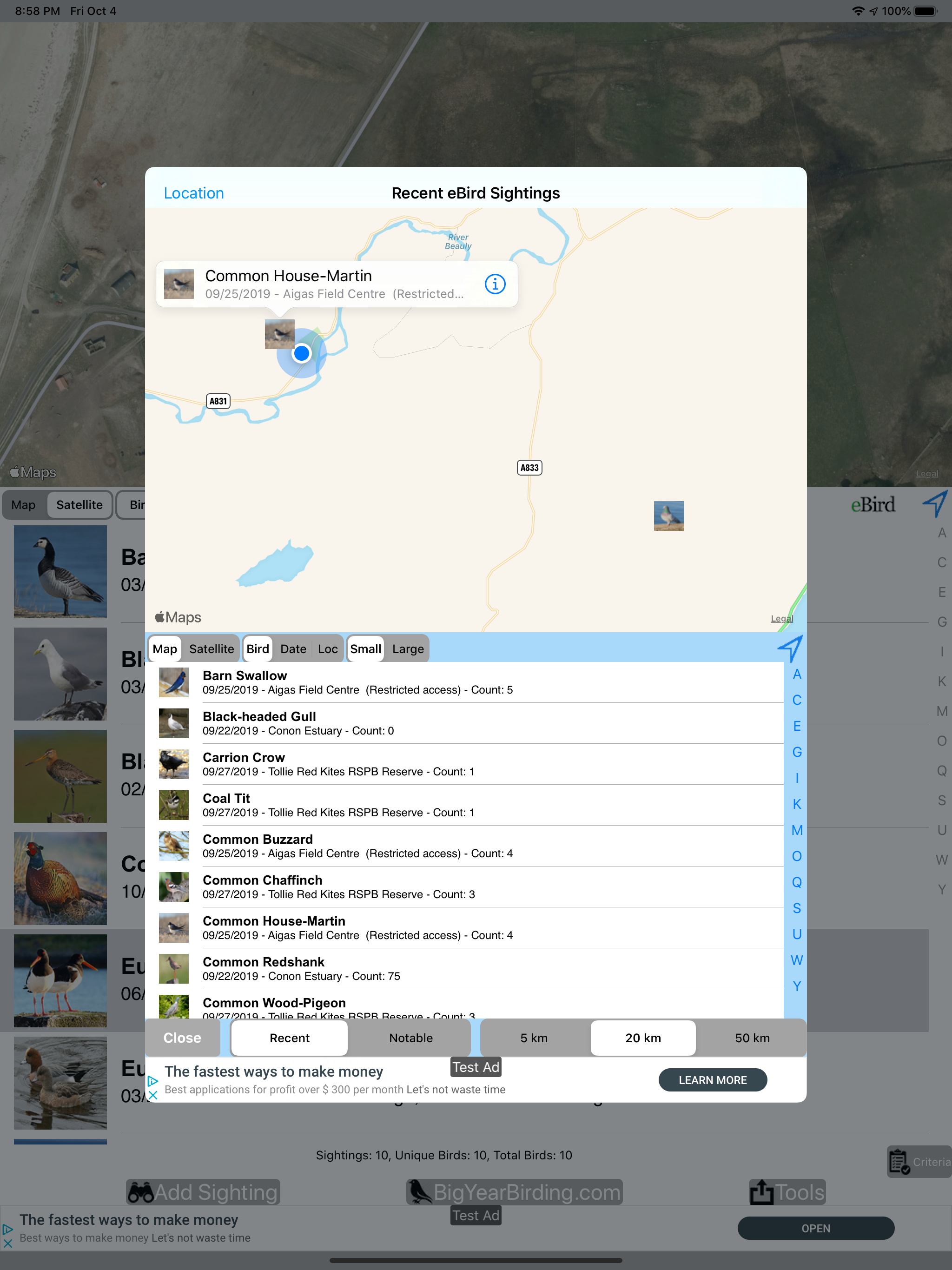This screenshot has height=1270, width=952.
Task: Tap the oystercatchers photo in background list
Action: 60,980
